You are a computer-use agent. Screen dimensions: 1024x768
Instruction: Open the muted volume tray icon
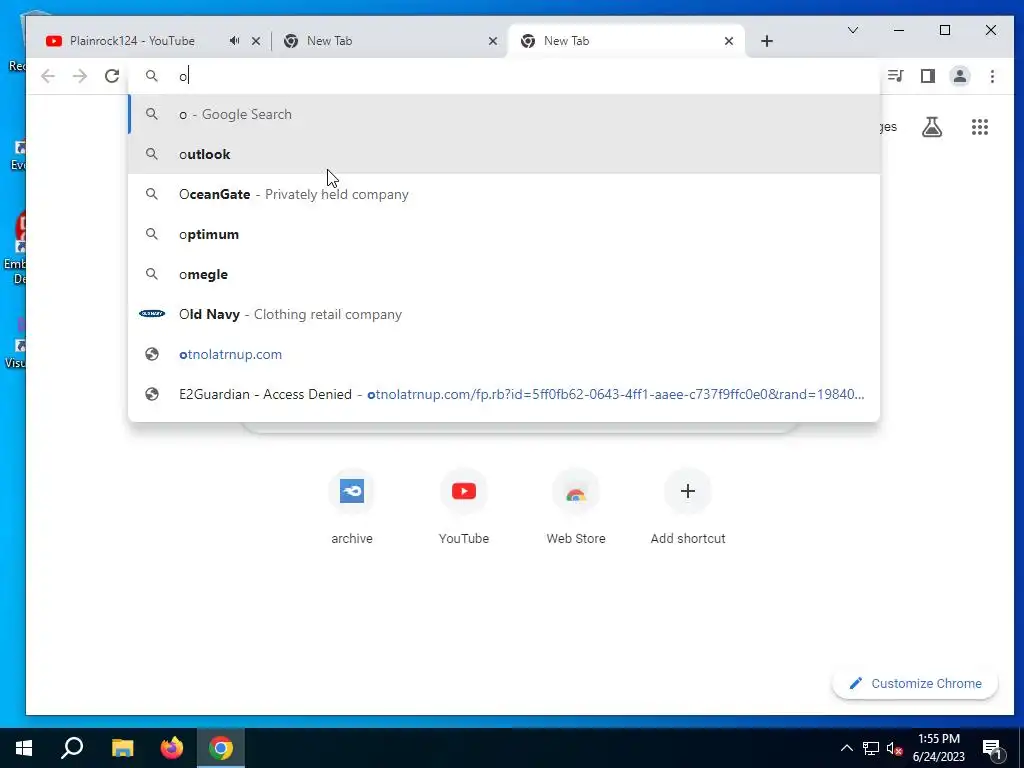point(894,748)
